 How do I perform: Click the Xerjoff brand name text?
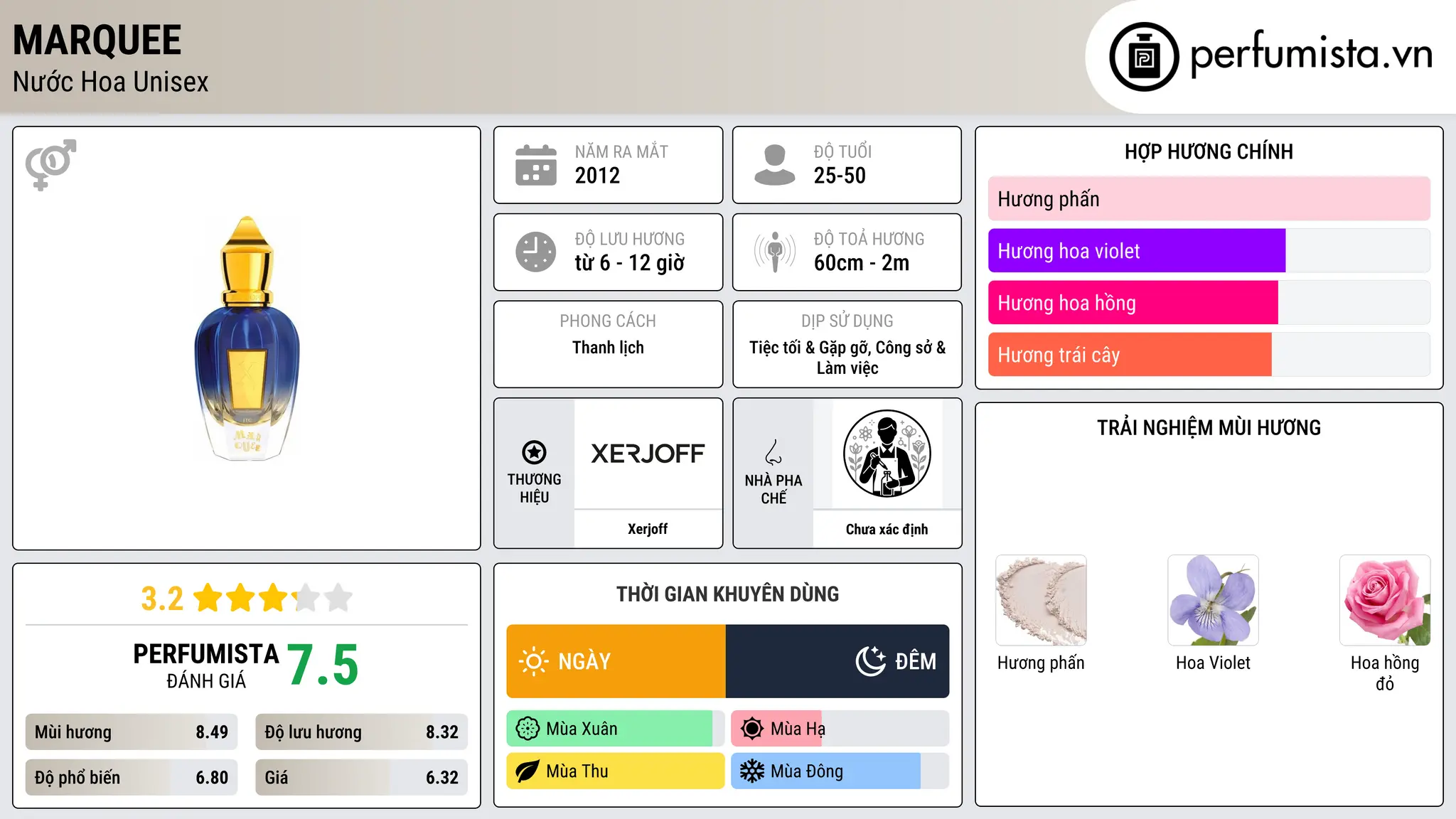tap(648, 529)
